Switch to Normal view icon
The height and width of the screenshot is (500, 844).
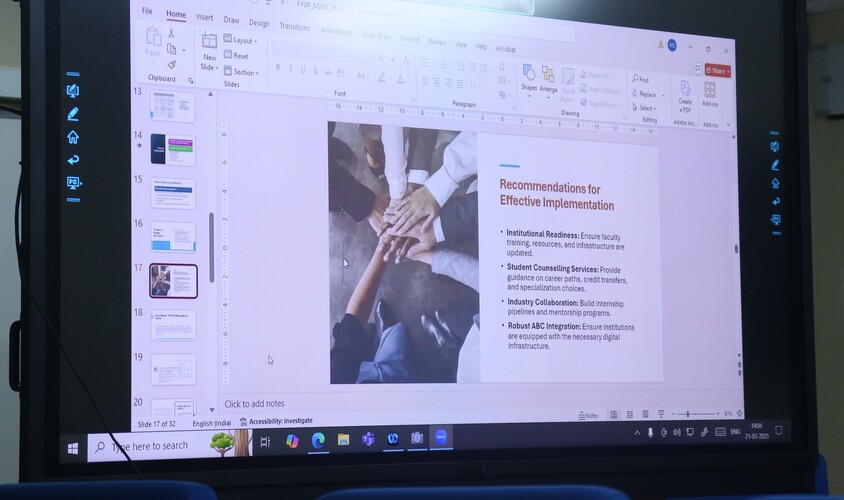pyautogui.click(x=614, y=414)
